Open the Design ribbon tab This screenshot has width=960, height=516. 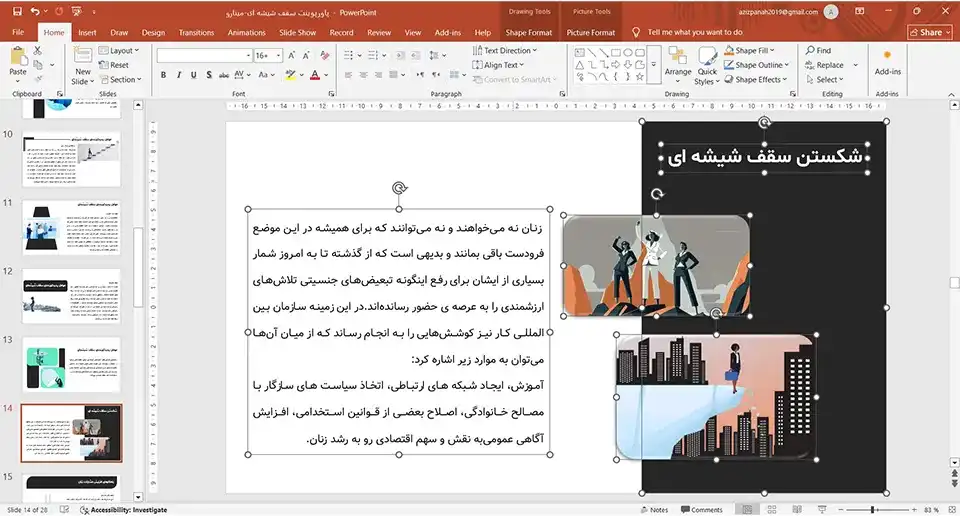153,32
